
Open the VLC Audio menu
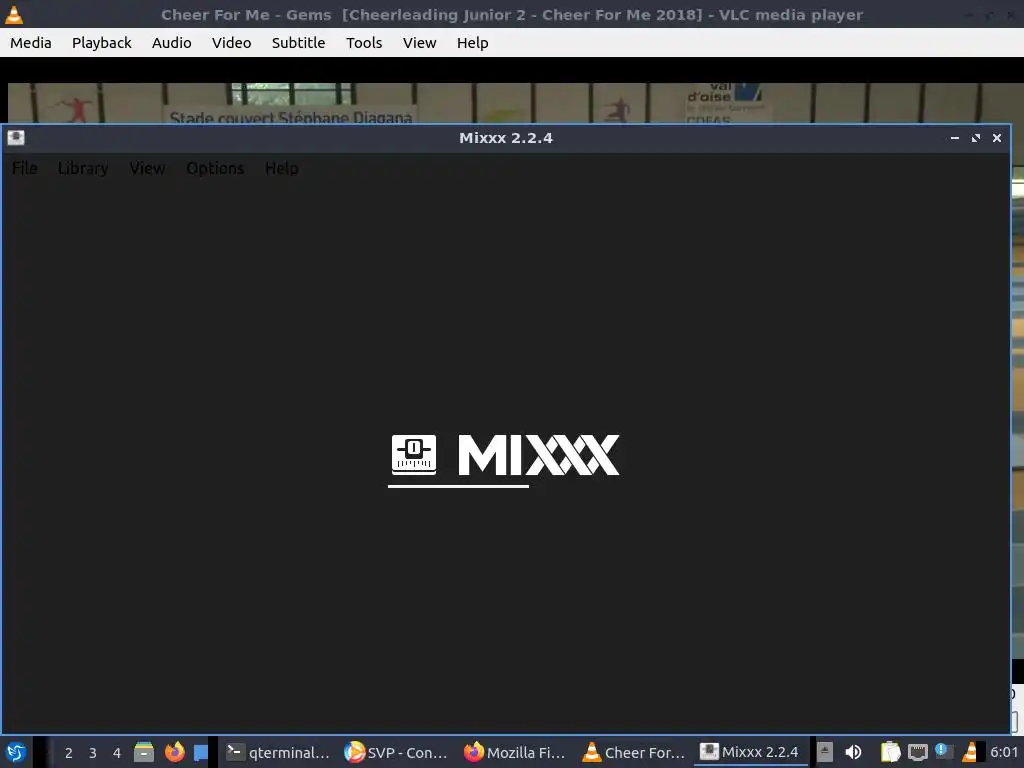coord(171,43)
